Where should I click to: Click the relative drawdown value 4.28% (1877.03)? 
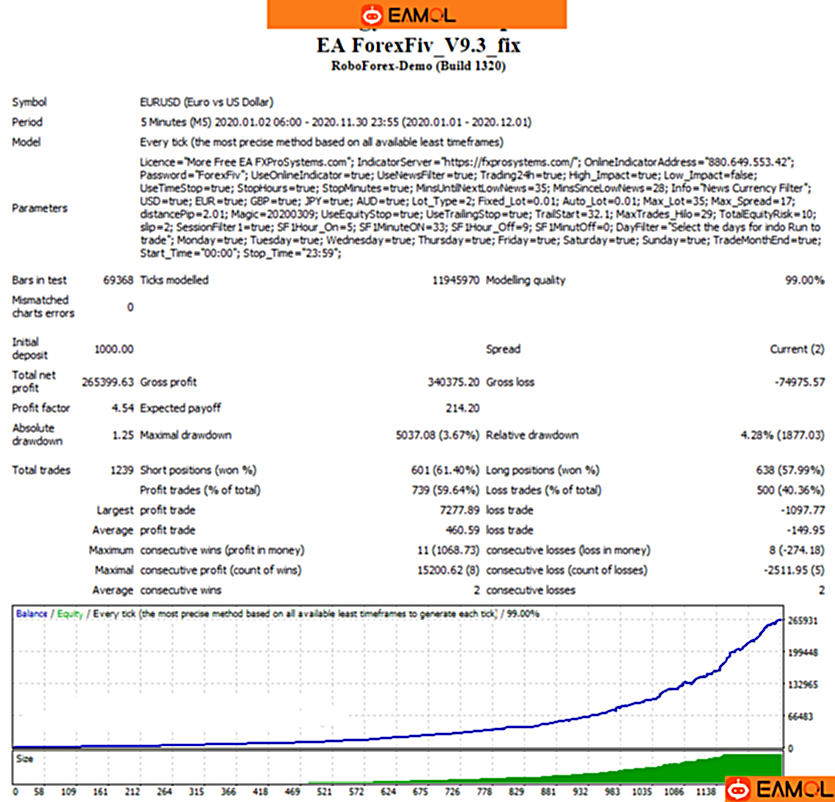click(x=782, y=435)
